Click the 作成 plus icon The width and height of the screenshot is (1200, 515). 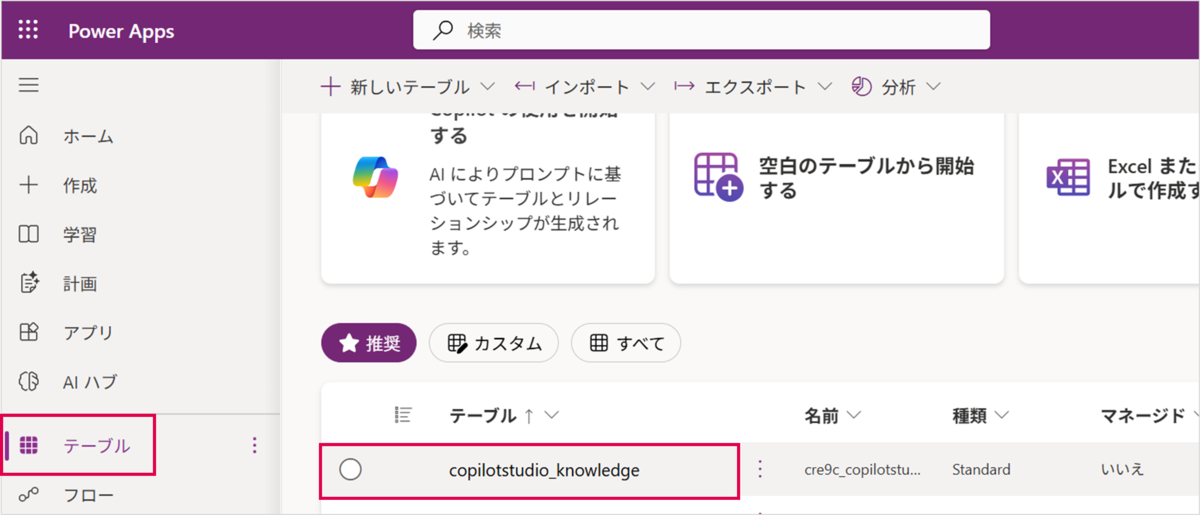tap(29, 185)
